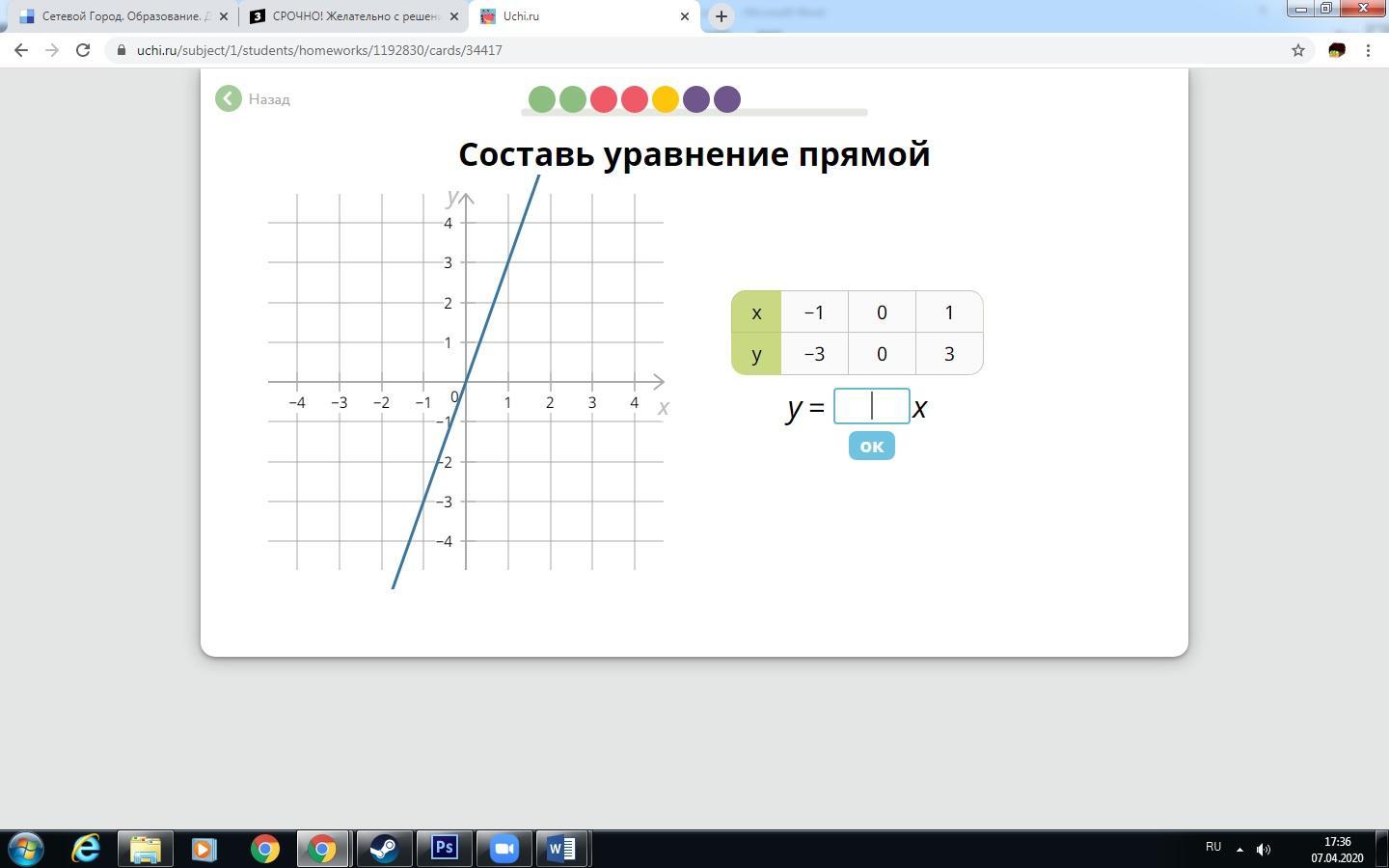Click the green back arrow icon
Viewport: 1389px width, 868px height.
tap(229, 98)
